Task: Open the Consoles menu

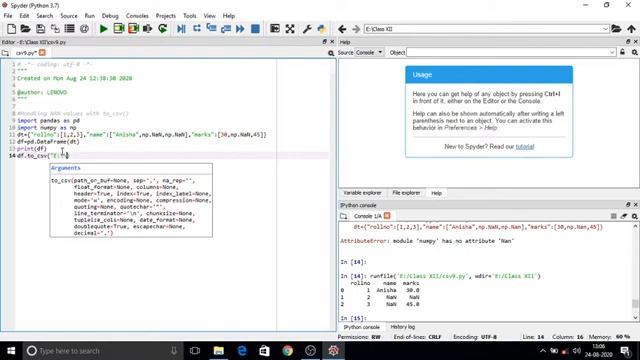Action: pyautogui.click(x=137, y=16)
